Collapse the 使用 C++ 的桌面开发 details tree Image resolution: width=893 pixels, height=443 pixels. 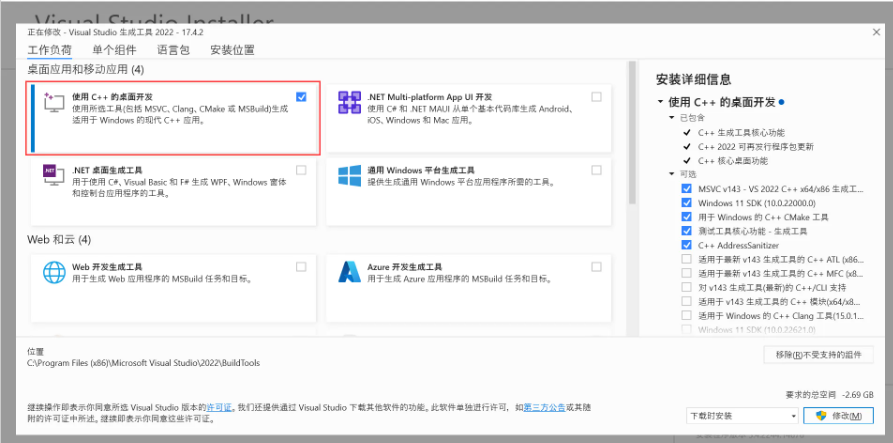[660, 102]
